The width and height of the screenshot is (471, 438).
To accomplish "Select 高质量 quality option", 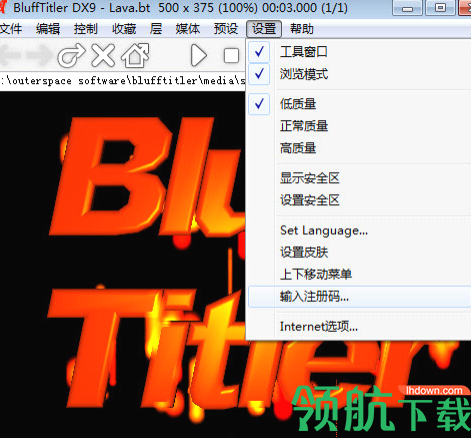I will coord(359,148).
